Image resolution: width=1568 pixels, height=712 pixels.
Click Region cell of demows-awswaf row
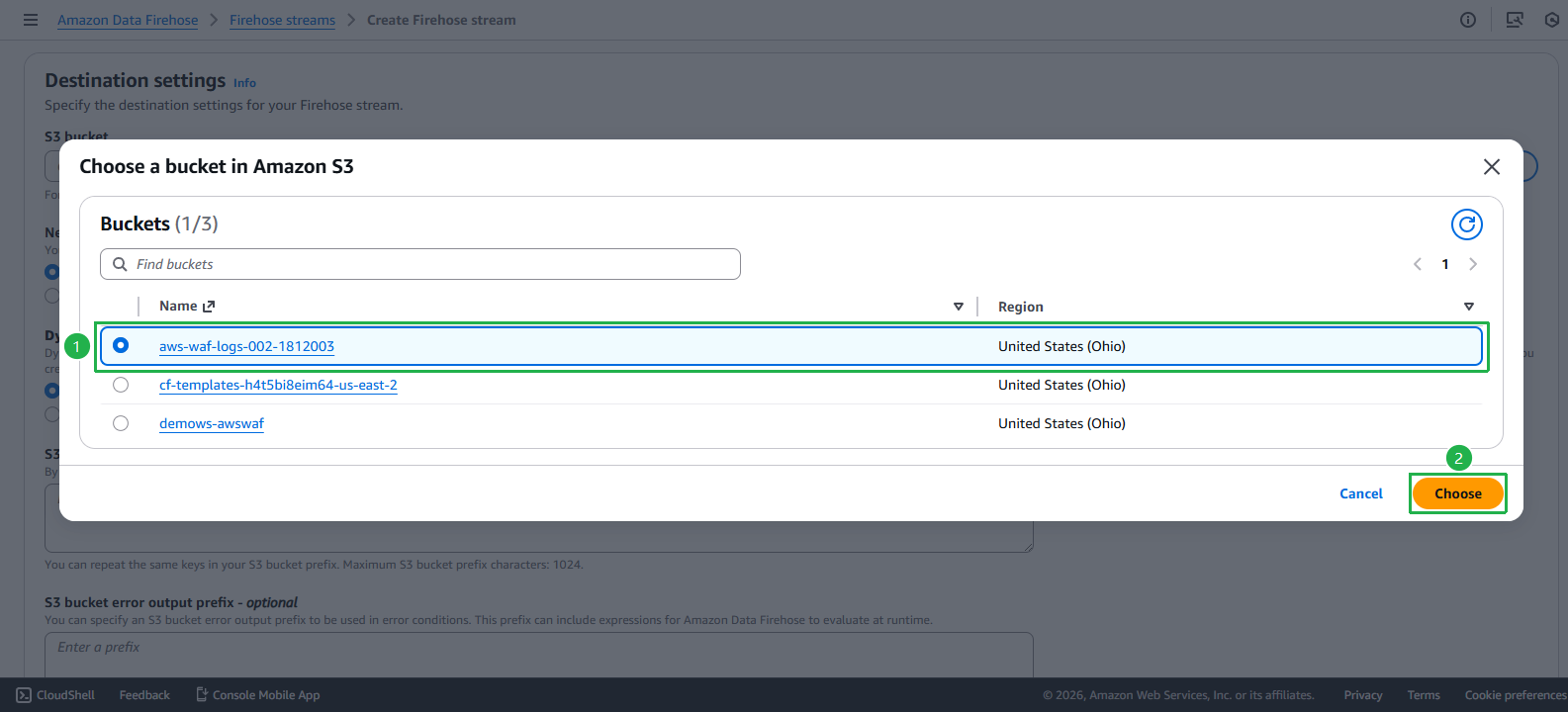point(1061,423)
